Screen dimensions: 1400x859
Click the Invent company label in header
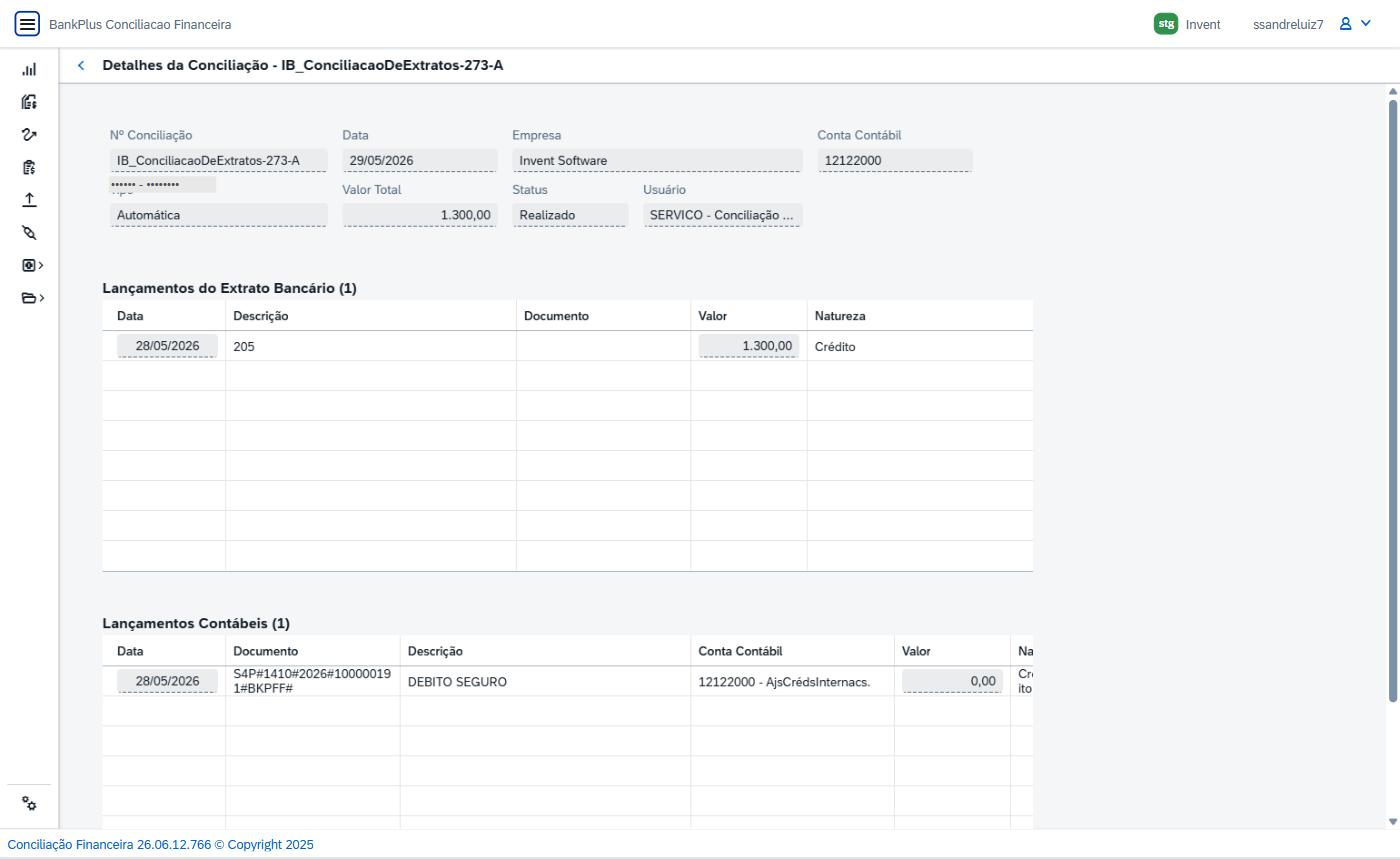1203,24
